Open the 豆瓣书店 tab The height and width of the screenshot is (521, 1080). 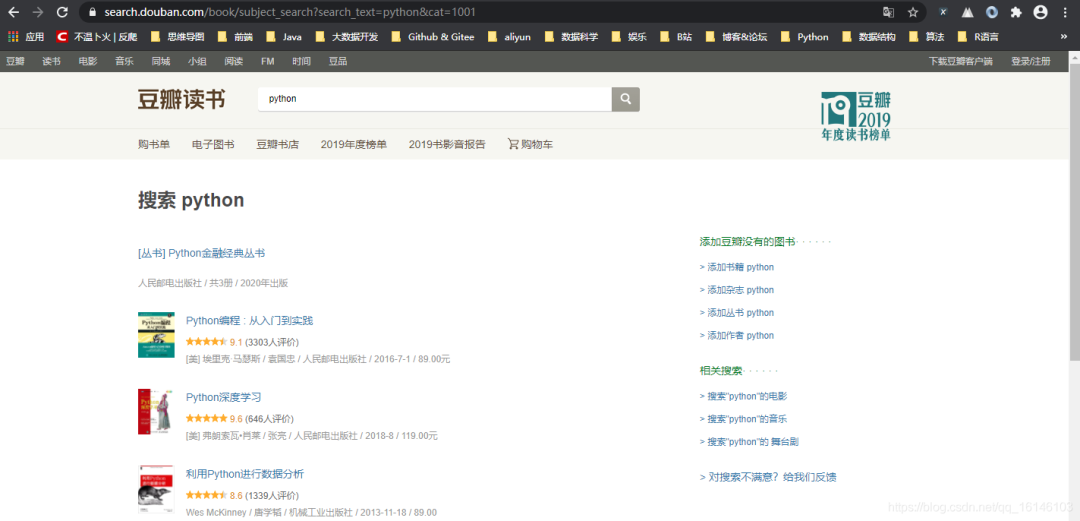click(278, 144)
